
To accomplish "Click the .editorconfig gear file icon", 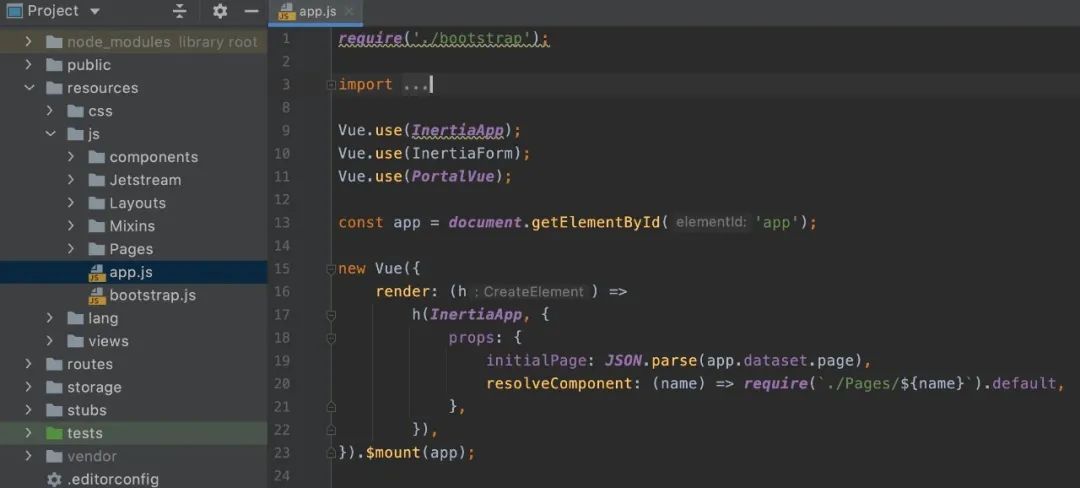I will 54,479.
